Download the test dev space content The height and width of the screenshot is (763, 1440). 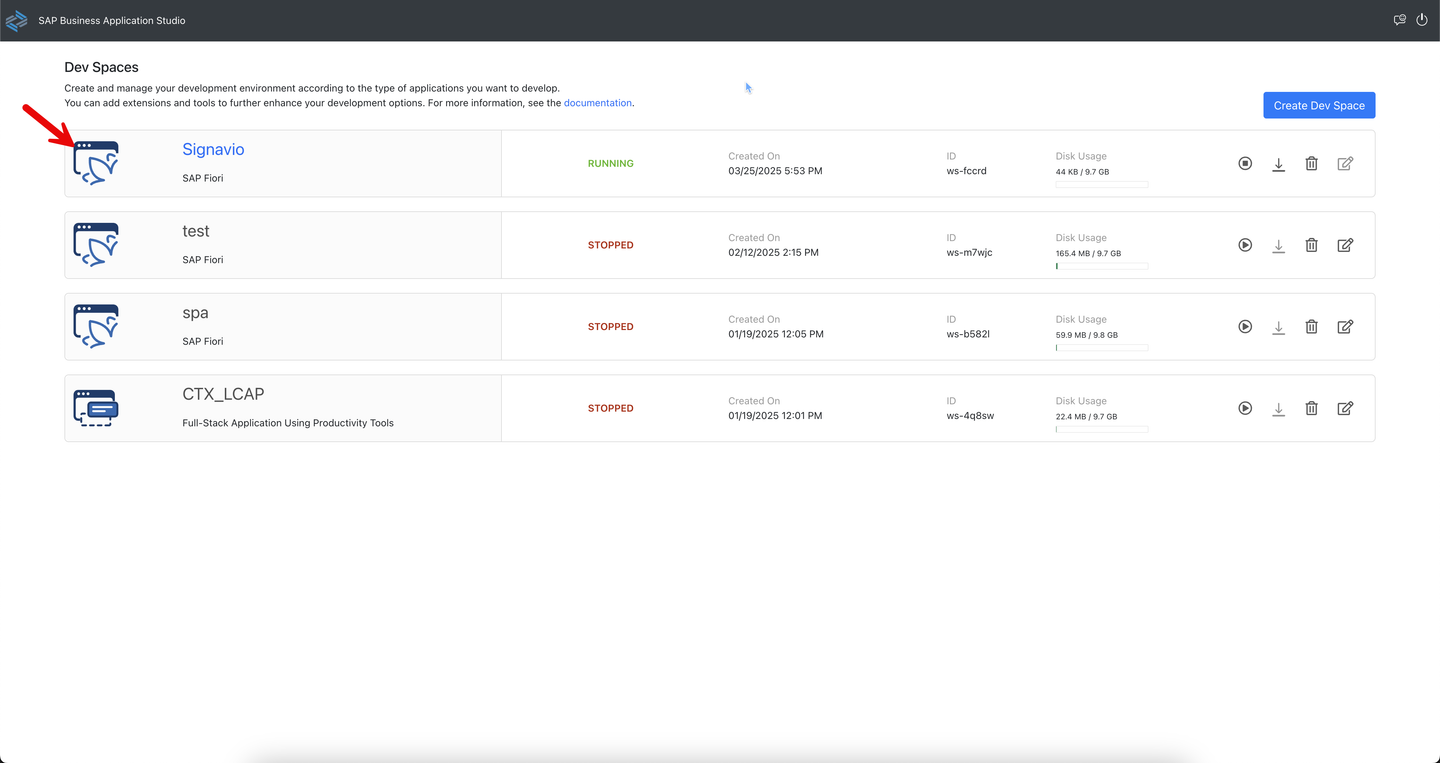pos(1278,246)
